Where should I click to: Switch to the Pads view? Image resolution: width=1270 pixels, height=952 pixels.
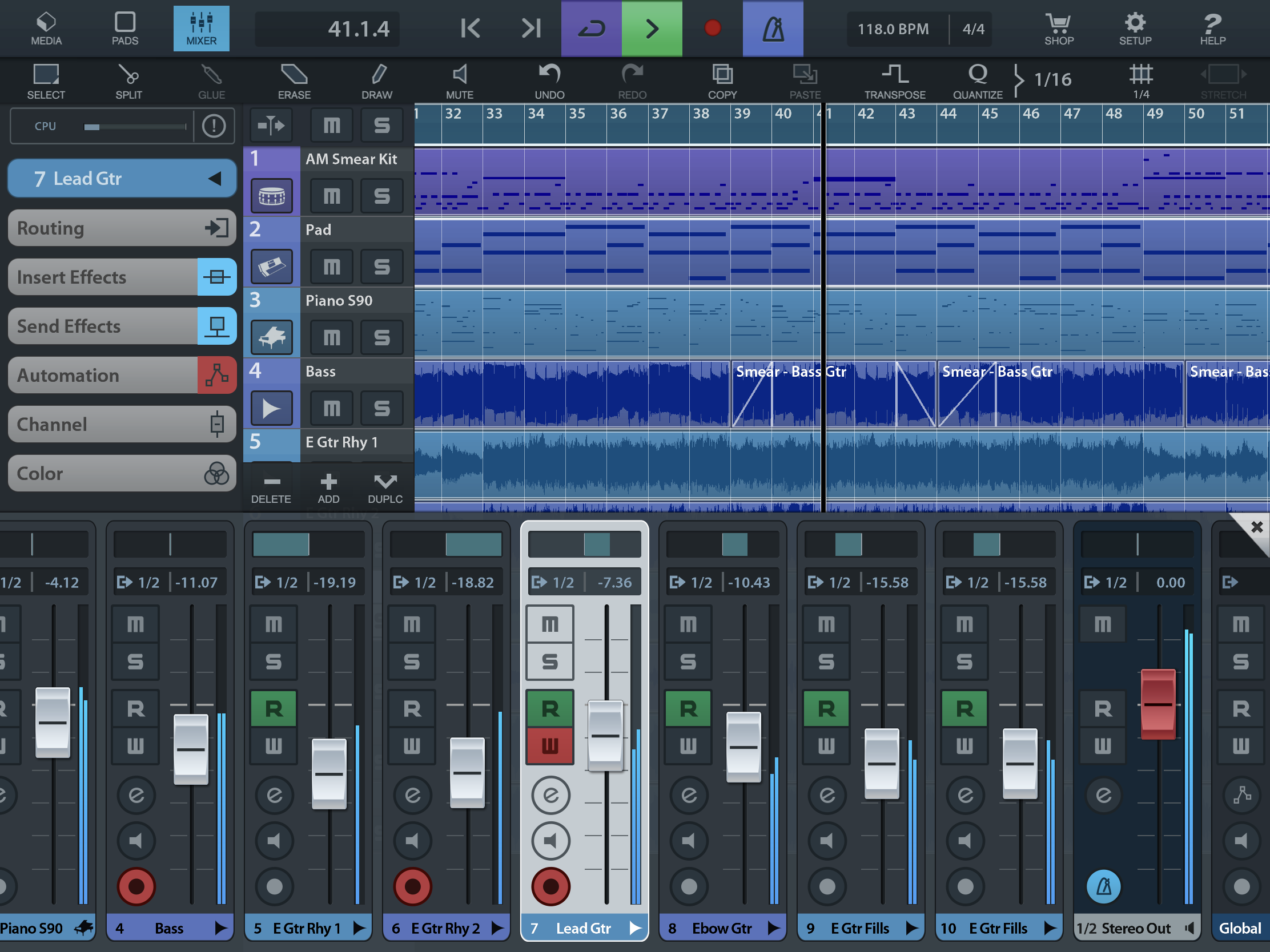(124, 29)
